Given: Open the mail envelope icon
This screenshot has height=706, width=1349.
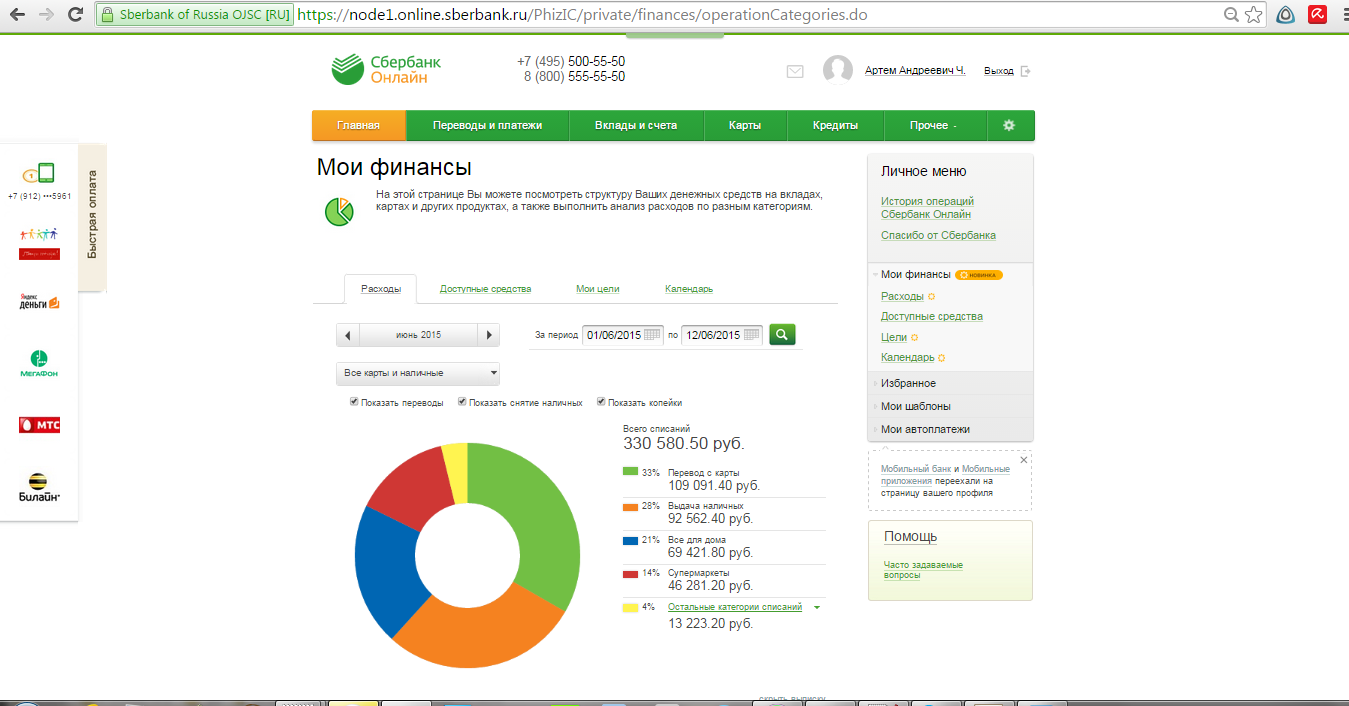Looking at the screenshot, I should [795, 71].
